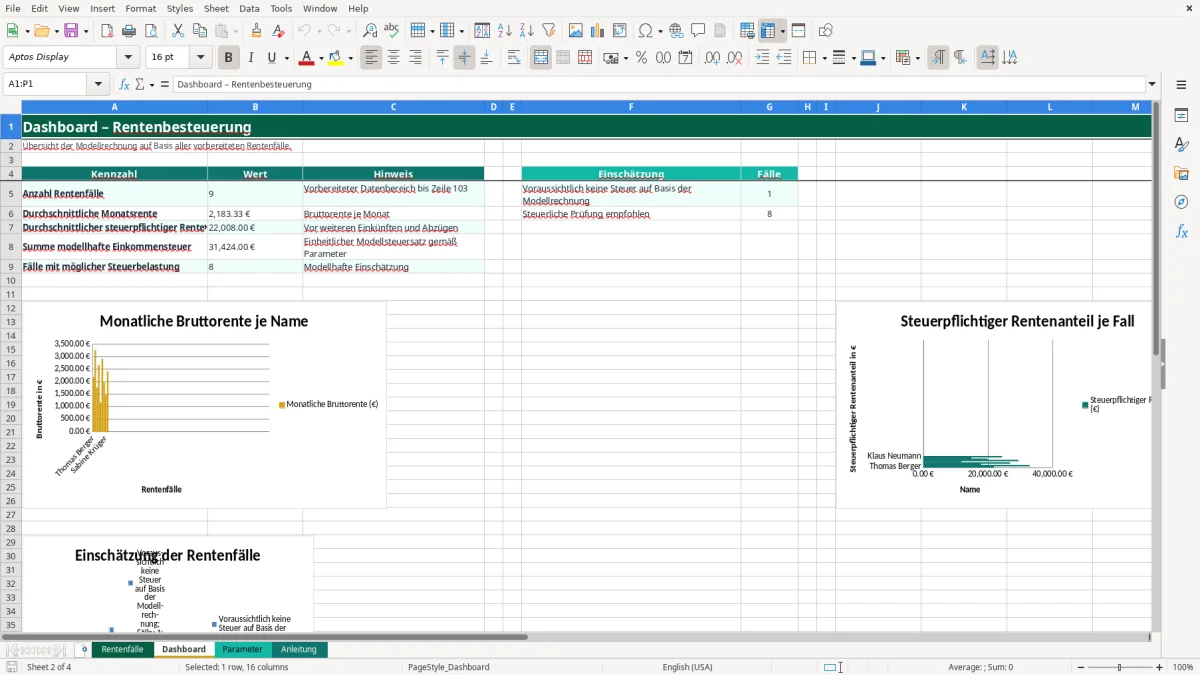Switch to the Rentenfälle sheet tab
The height and width of the screenshot is (675, 1200).
pyautogui.click(x=122, y=649)
